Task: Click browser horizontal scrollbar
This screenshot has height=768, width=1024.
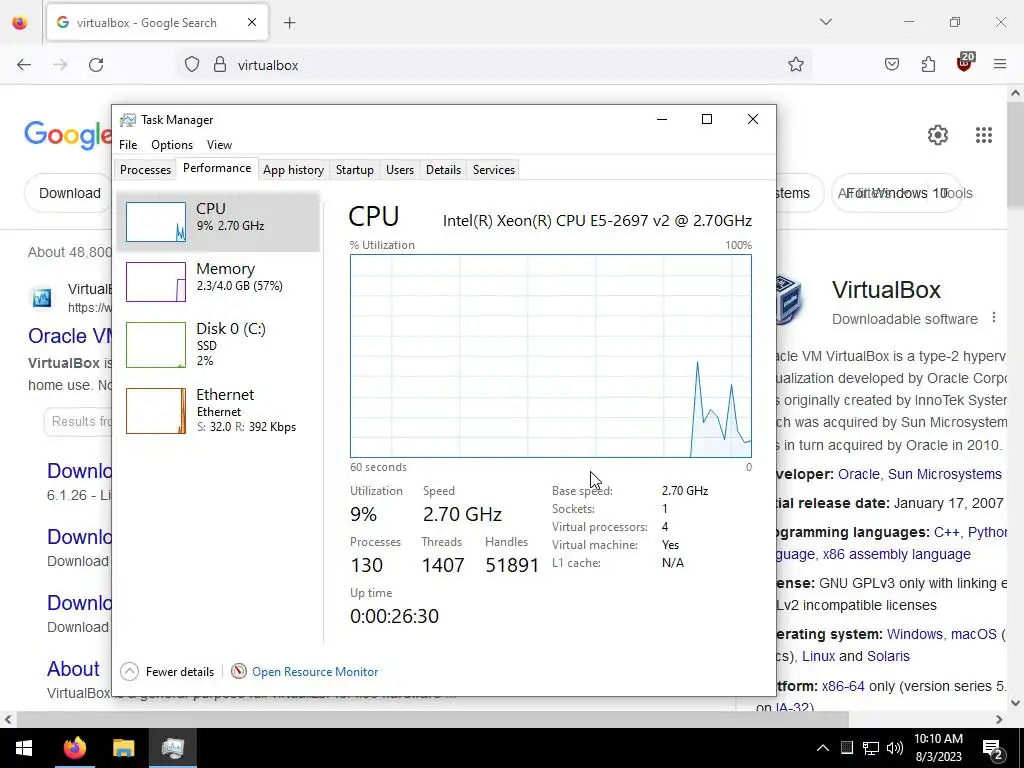Action: pyautogui.click(x=432, y=720)
